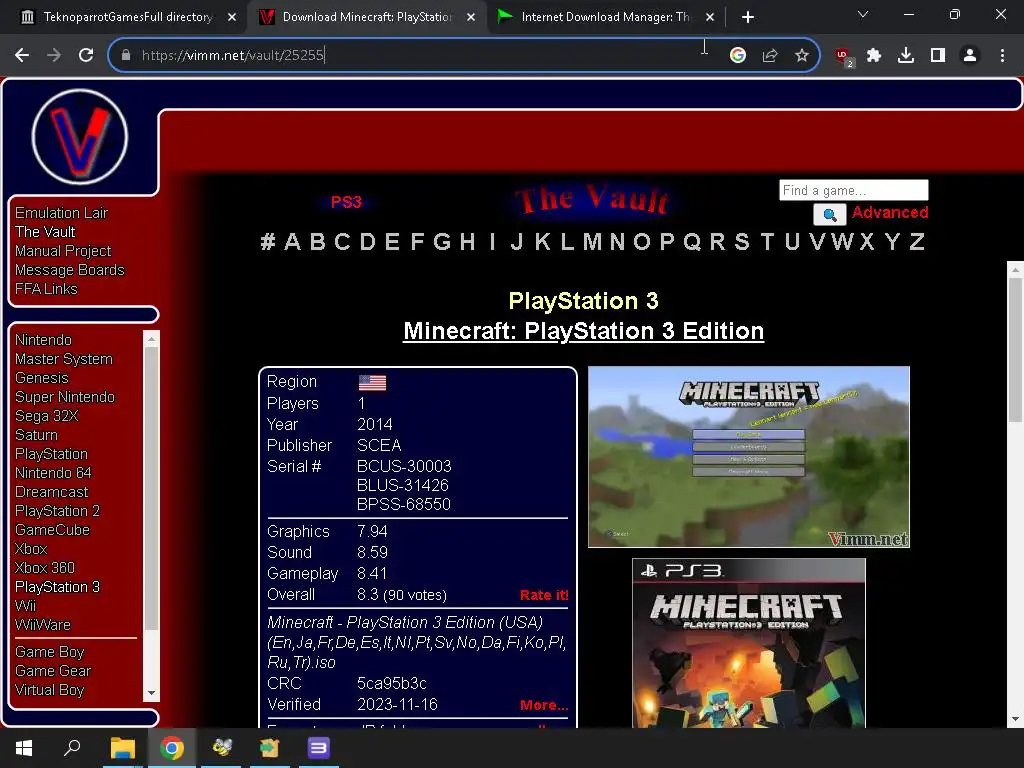
Task: Select GameCube system
Action: click(52, 530)
